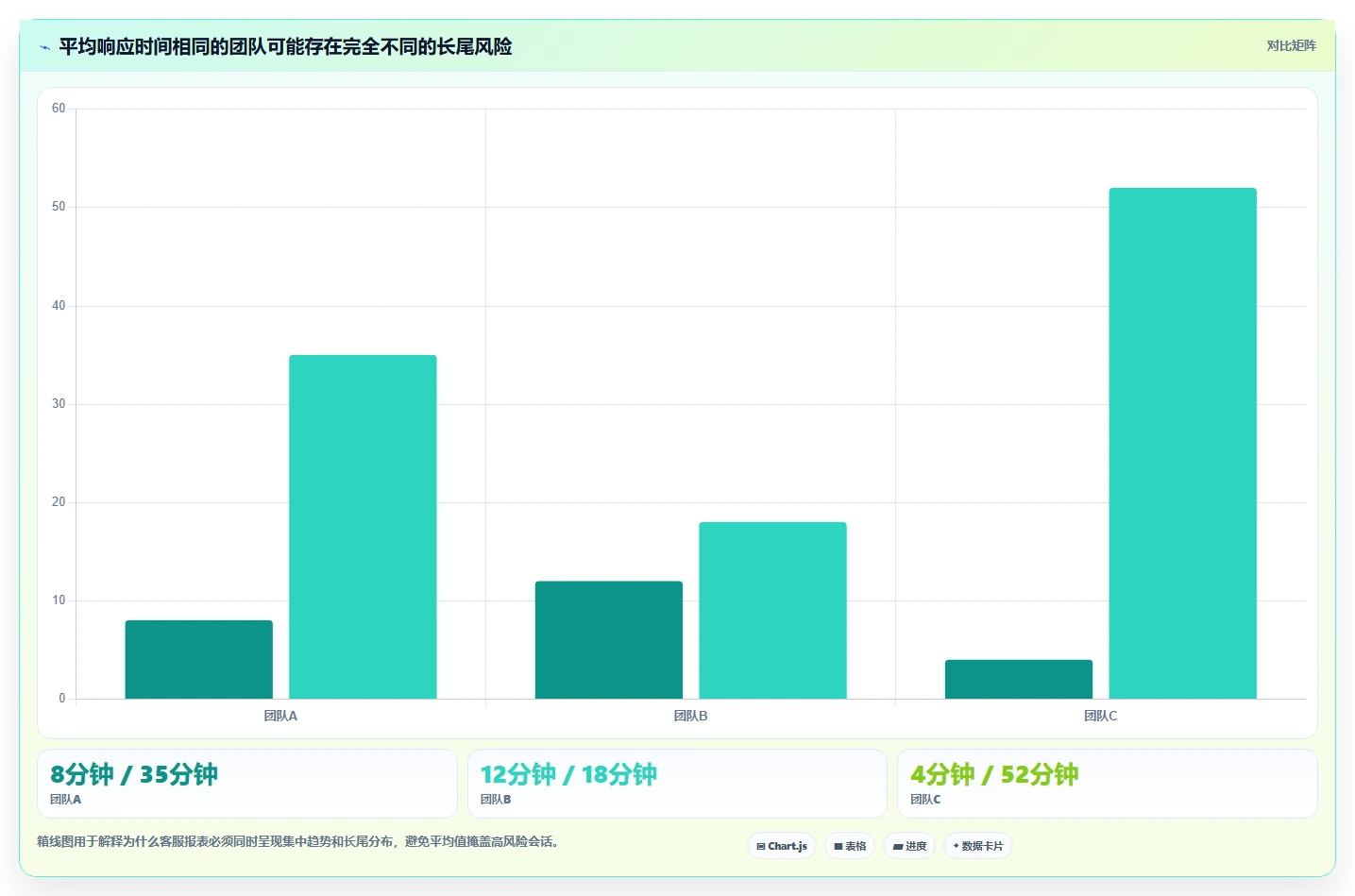This screenshot has width=1355, height=896.
Task: Click the 对比矩阵 label in header
Action: click(x=1291, y=45)
